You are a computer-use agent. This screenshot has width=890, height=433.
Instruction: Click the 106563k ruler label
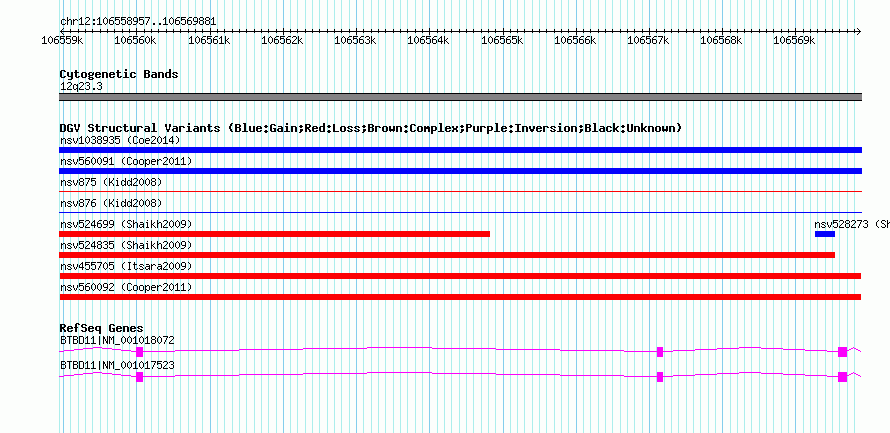tap(355, 40)
